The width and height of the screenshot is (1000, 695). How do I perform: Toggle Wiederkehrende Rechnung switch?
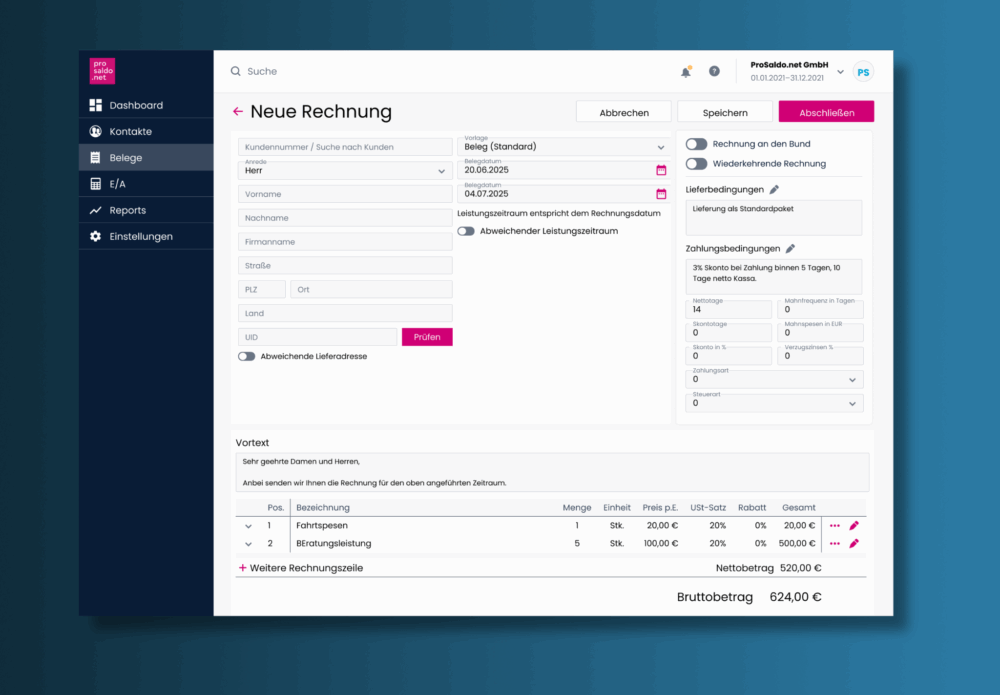[x=696, y=164]
